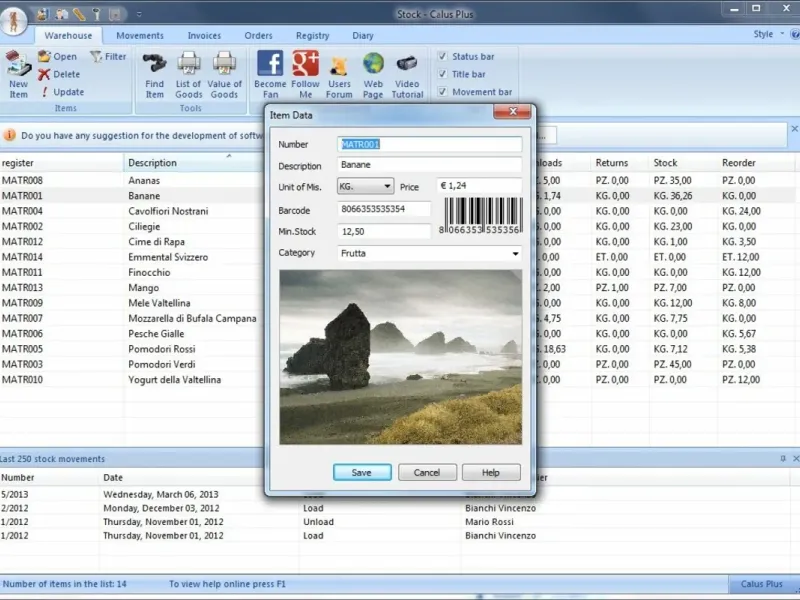The width and height of the screenshot is (800, 600).
Task: Open the Style dropdown menu
Action: (768, 35)
